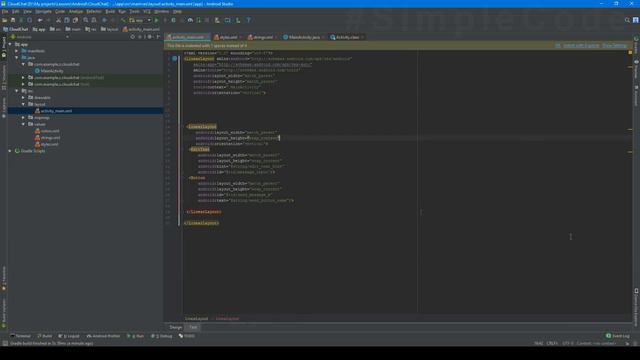Click the Profile app gauge icon
Image resolution: width=640 pixels, height=360 pixels.
point(190,20)
